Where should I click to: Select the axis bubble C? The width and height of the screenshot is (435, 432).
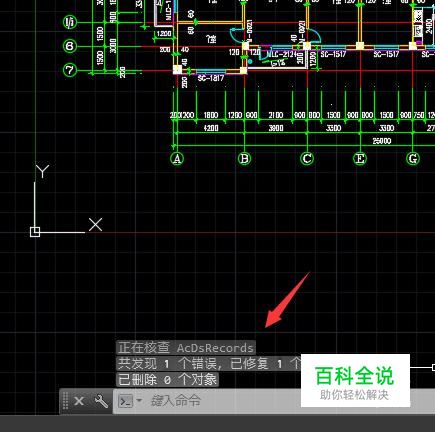point(307,159)
